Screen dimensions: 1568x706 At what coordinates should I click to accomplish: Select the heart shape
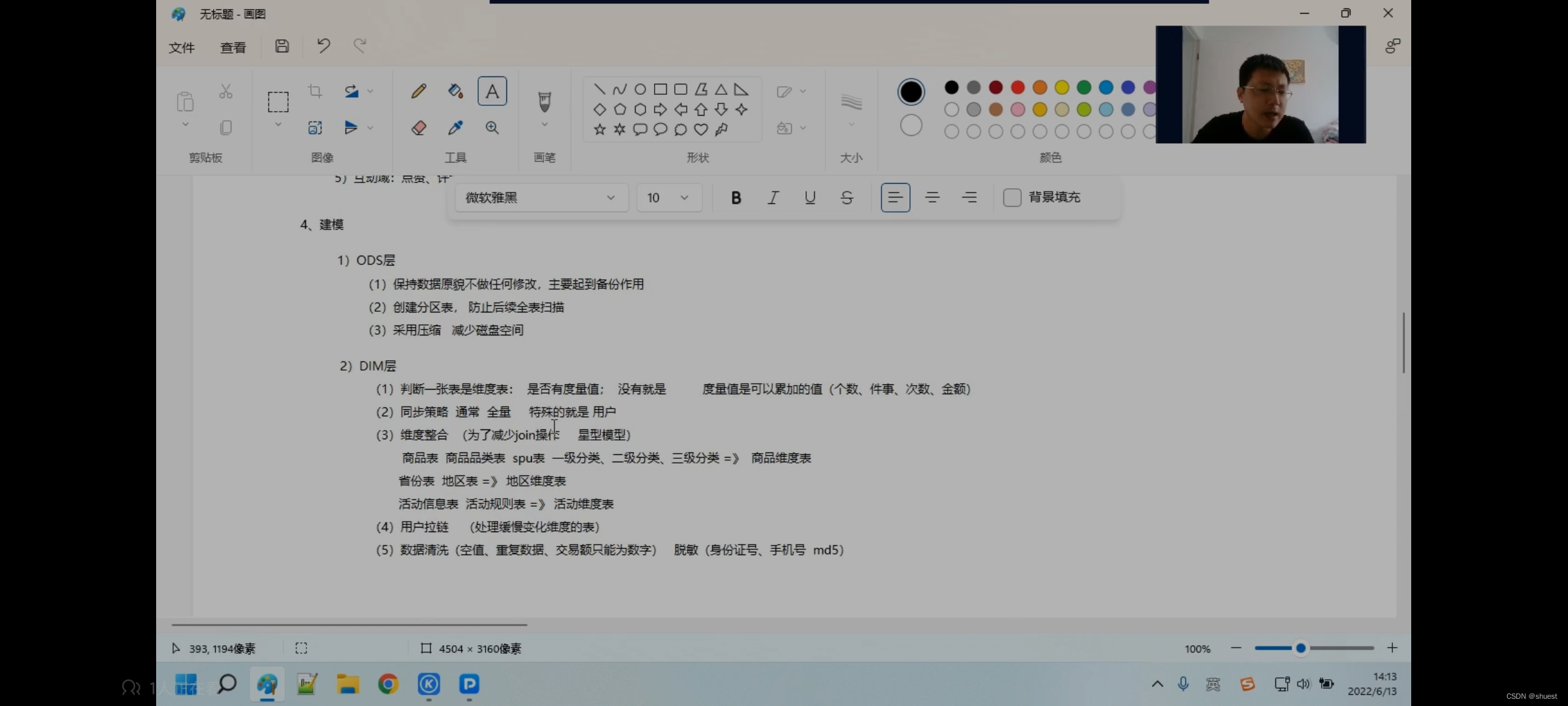701,129
